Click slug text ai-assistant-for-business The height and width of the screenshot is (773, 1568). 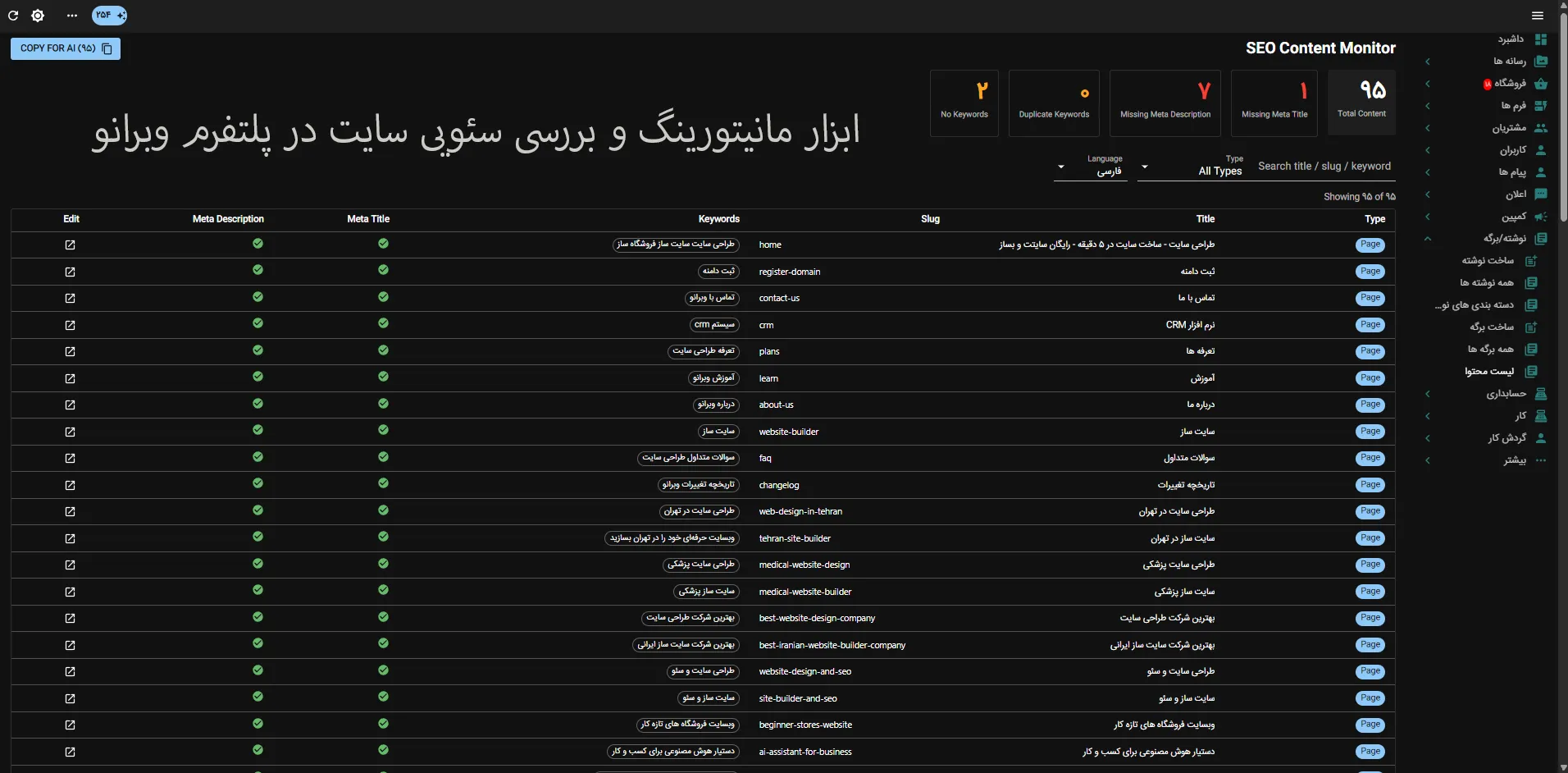(805, 752)
